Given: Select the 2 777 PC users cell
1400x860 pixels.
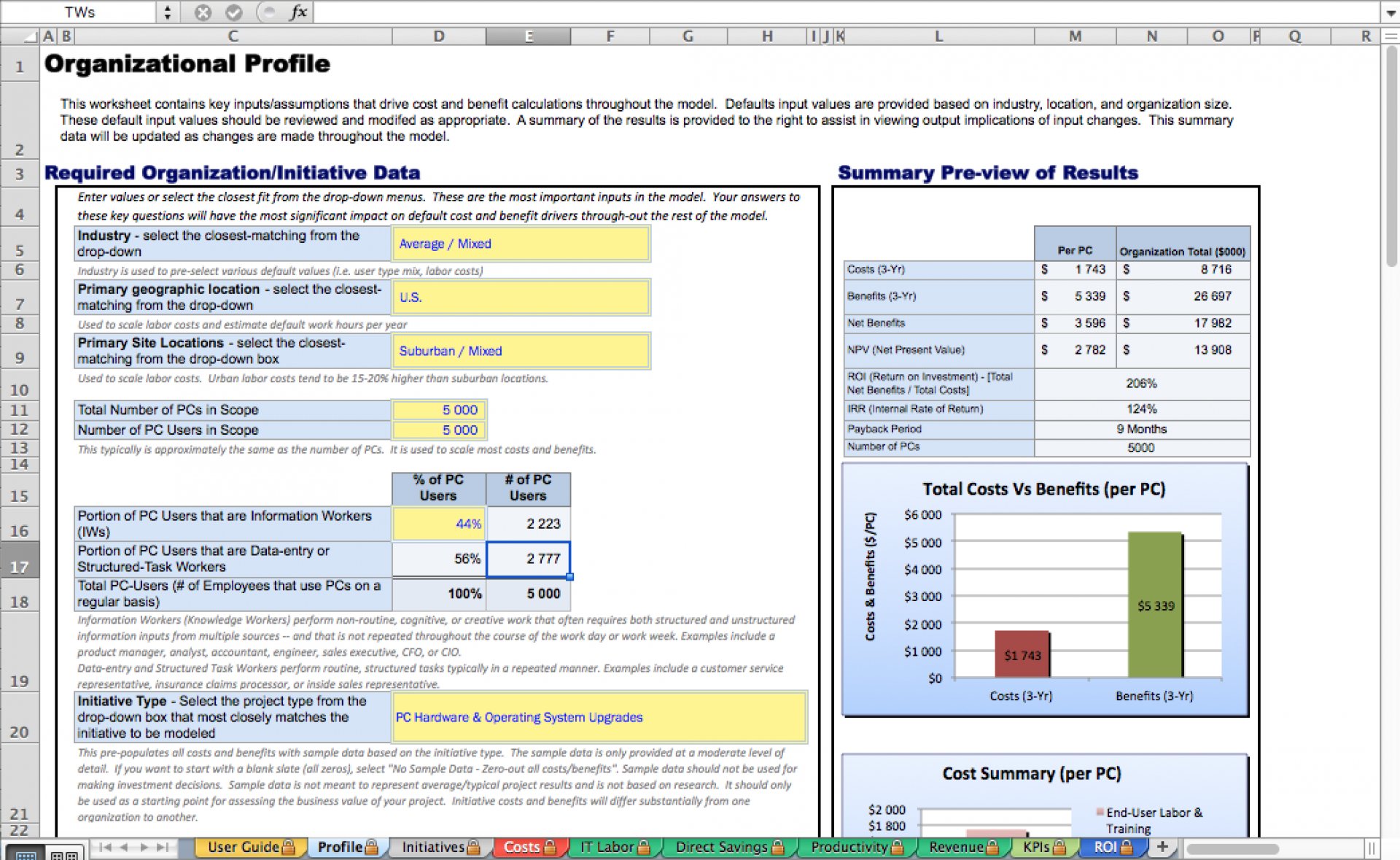Looking at the screenshot, I should coord(529,559).
